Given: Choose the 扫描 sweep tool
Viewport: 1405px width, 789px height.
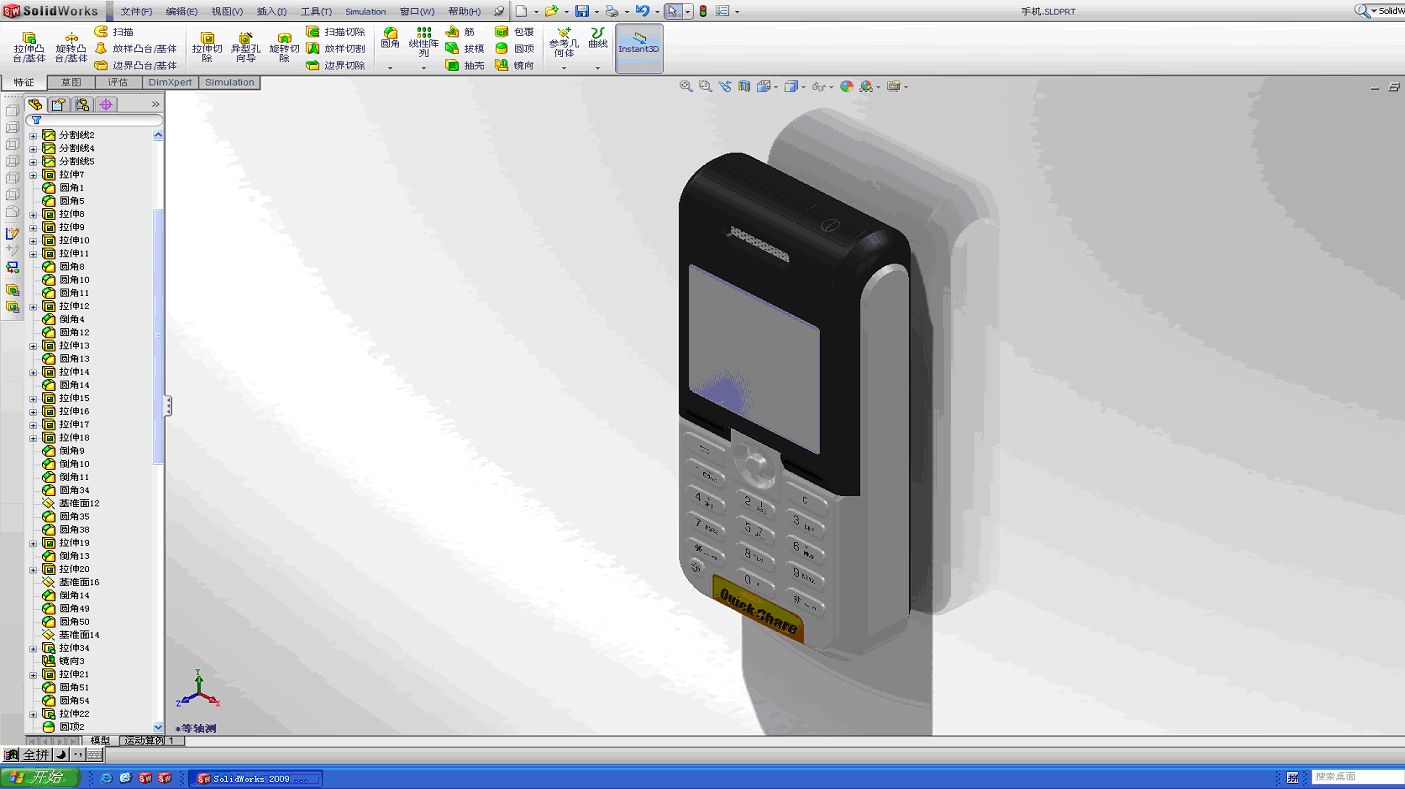Looking at the screenshot, I should coord(114,32).
